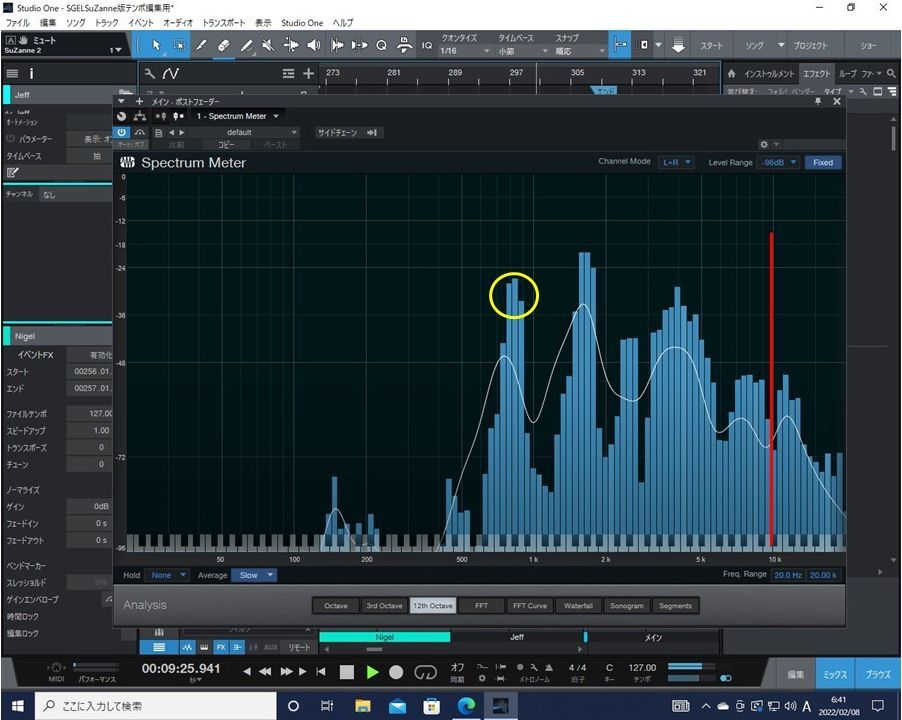Screen dimensions: 902x720
Task: Open the track list hamburger icon
Action: [12, 74]
